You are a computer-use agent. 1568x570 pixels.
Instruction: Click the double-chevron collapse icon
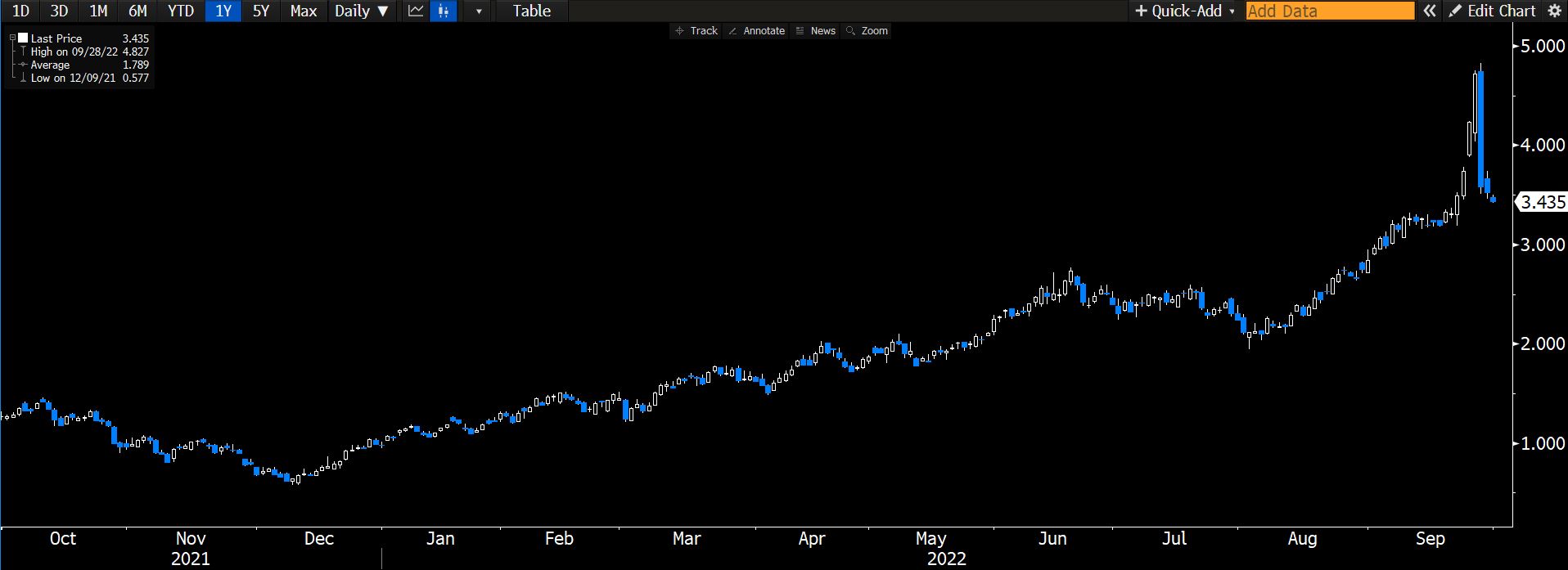1429,11
